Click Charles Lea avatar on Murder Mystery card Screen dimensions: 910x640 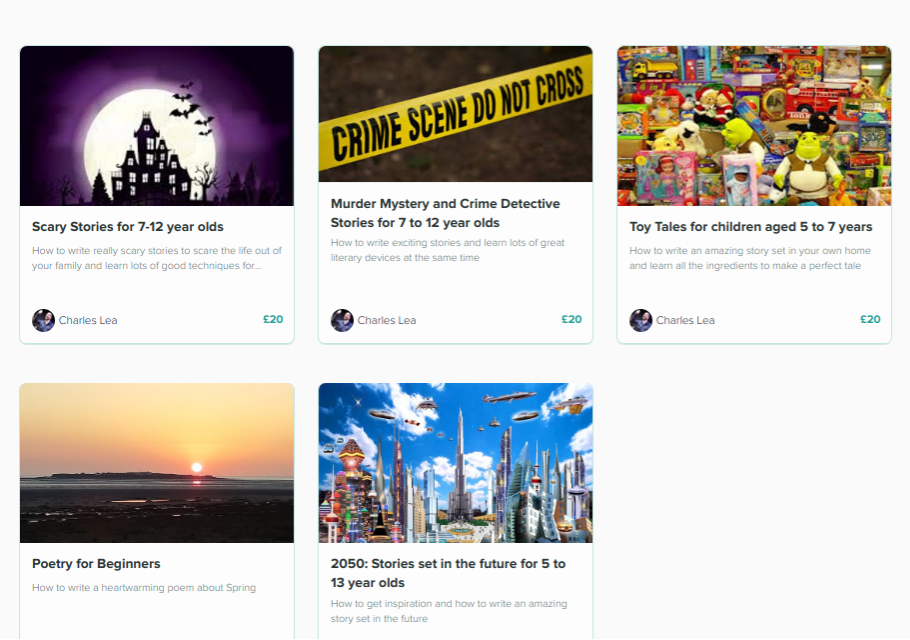[342, 320]
